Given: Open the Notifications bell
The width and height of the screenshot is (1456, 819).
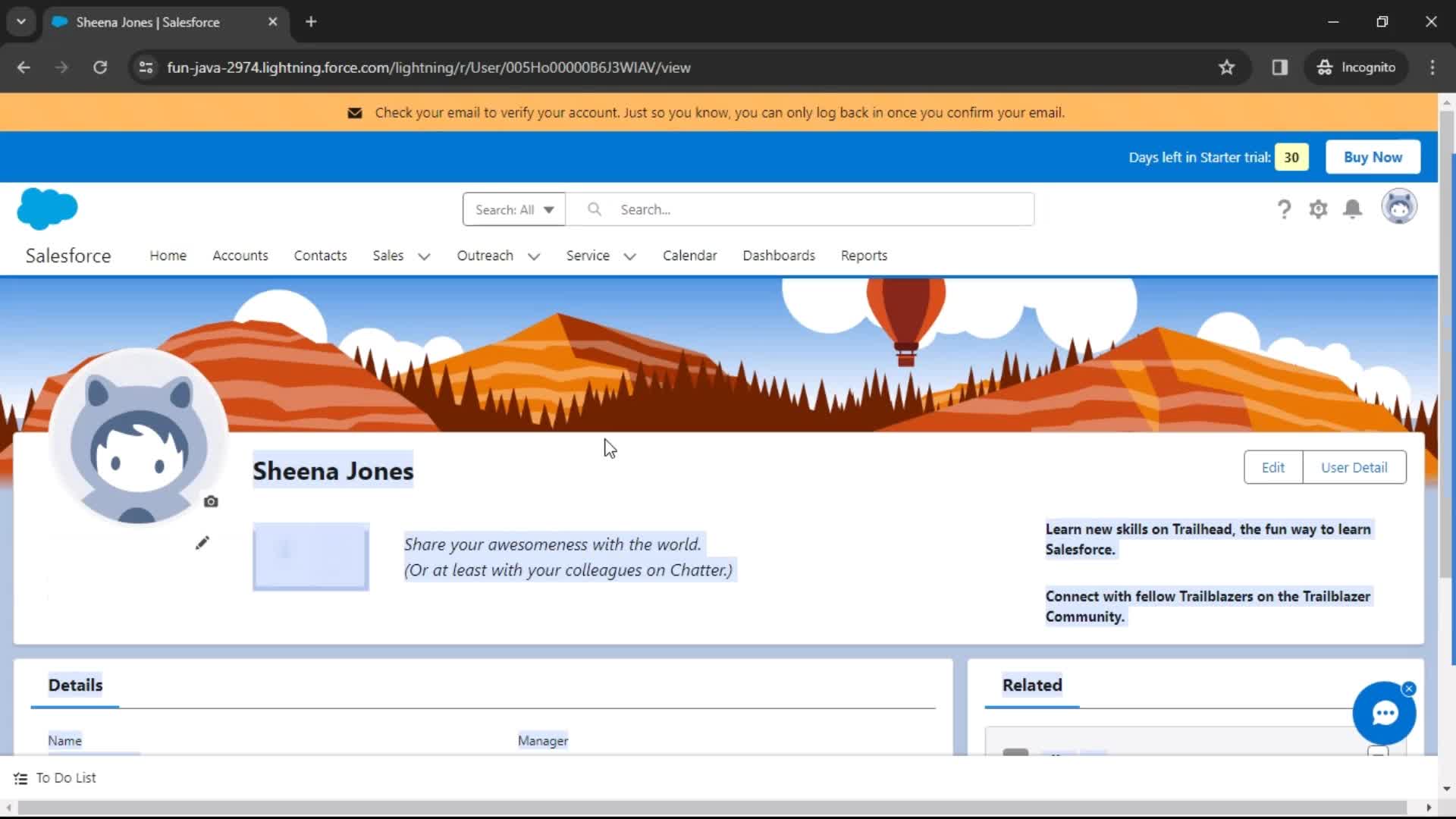Looking at the screenshot, I should coord(1352,209).
